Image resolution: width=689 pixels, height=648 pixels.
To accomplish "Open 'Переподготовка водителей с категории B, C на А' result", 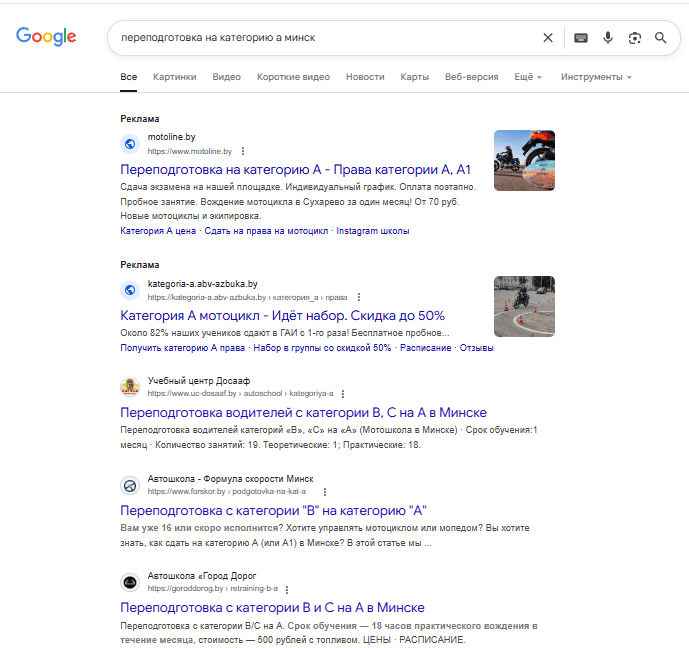I will (303, 413).
